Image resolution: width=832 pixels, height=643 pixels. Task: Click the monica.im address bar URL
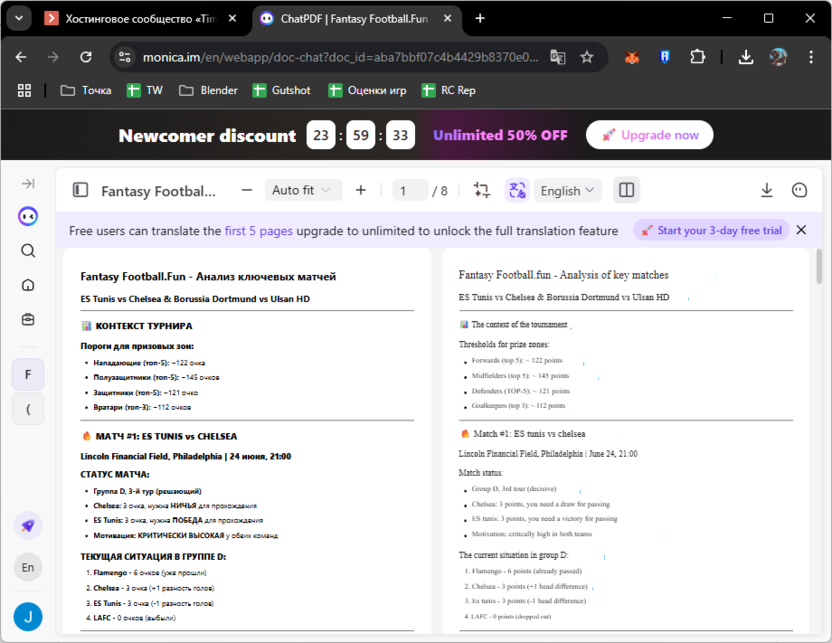340,57
